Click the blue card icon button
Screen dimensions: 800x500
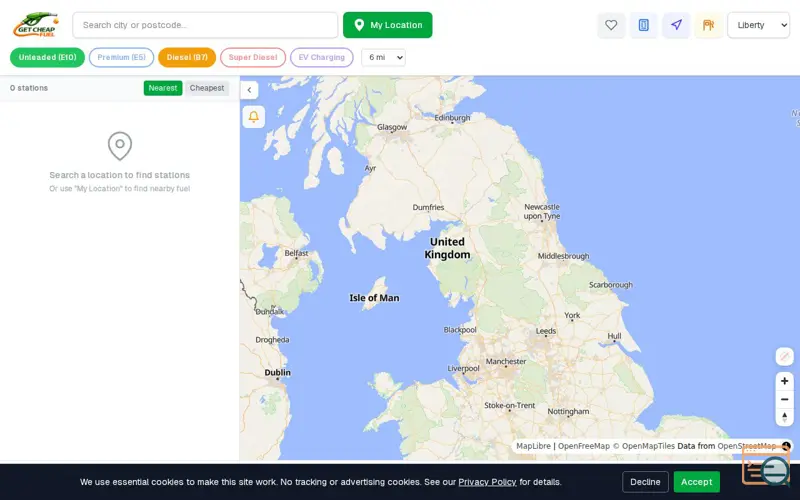tap(643, 25)
